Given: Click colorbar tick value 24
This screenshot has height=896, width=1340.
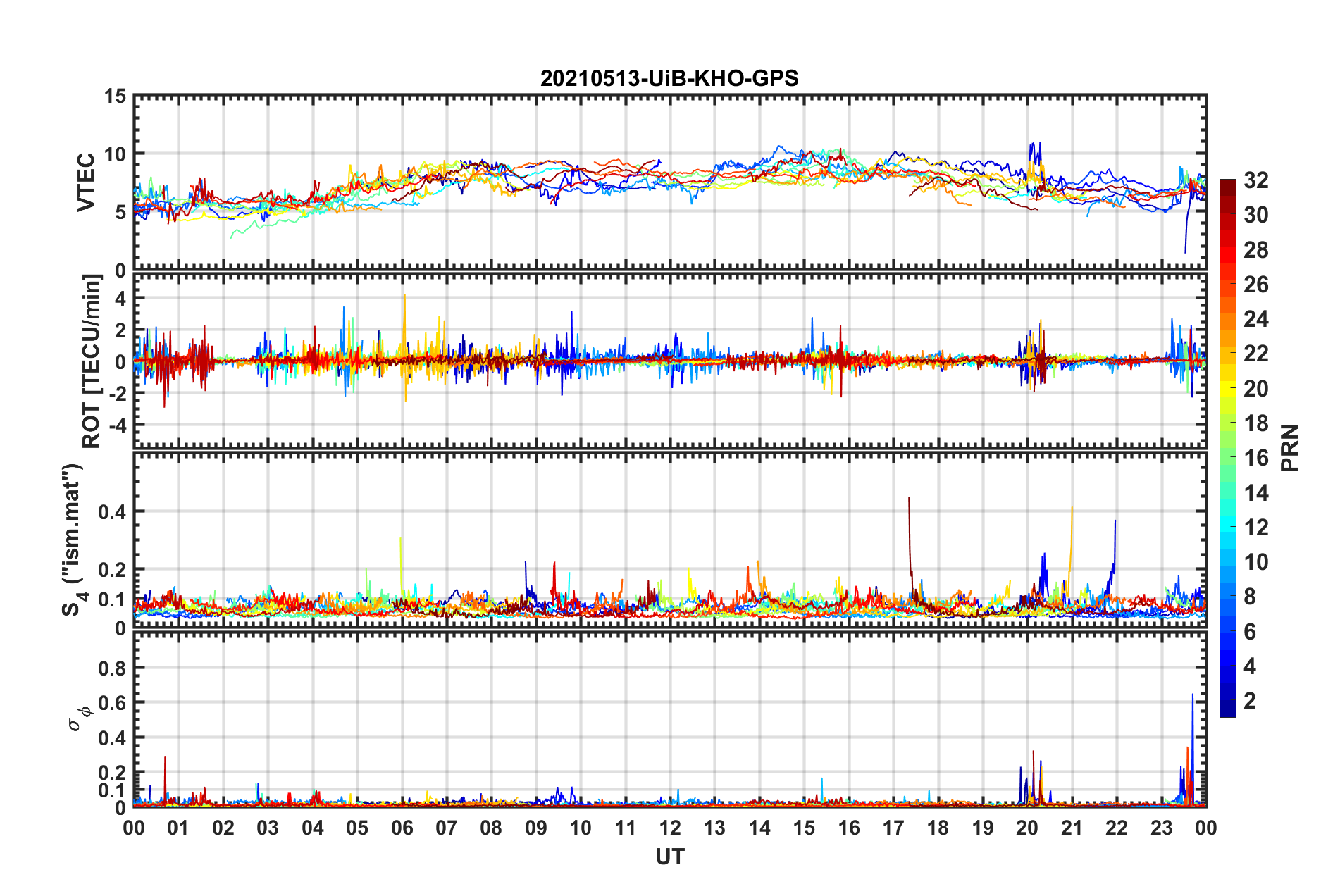Looking at the screenshot, I should (x=1256, y=319).
